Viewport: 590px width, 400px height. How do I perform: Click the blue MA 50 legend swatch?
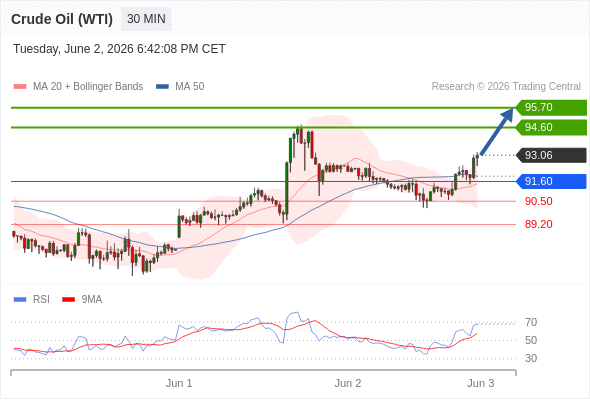(x=162, y=87)
